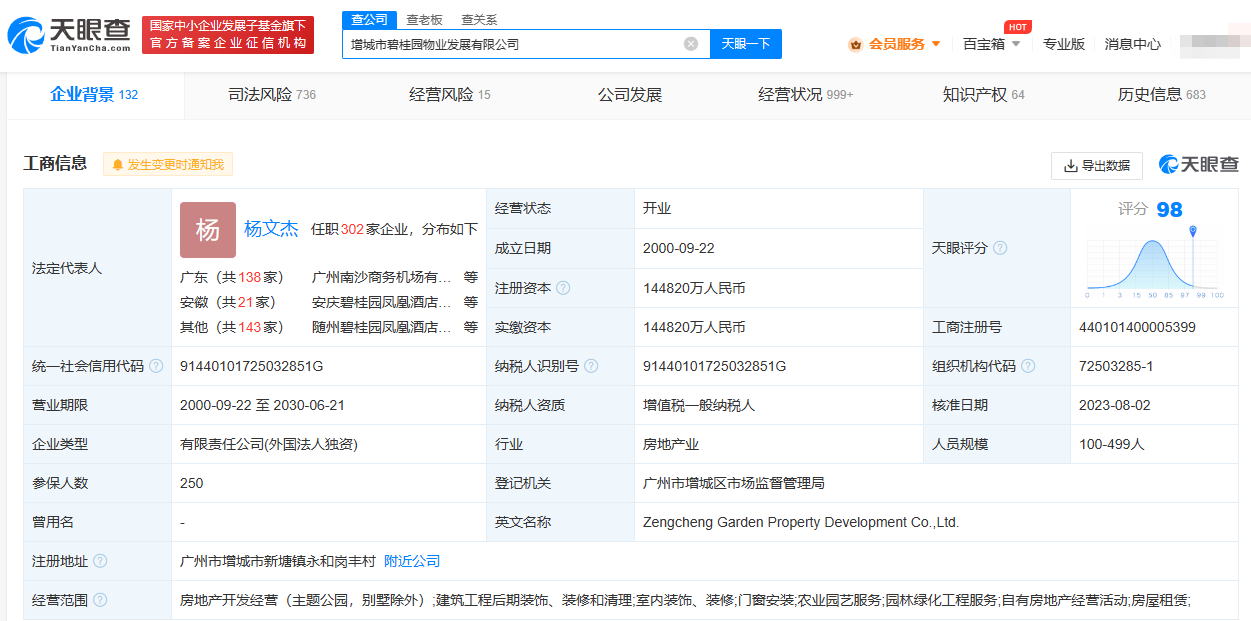
Task: Clear the search box with the X icon
Action: [x=691, y=44]
